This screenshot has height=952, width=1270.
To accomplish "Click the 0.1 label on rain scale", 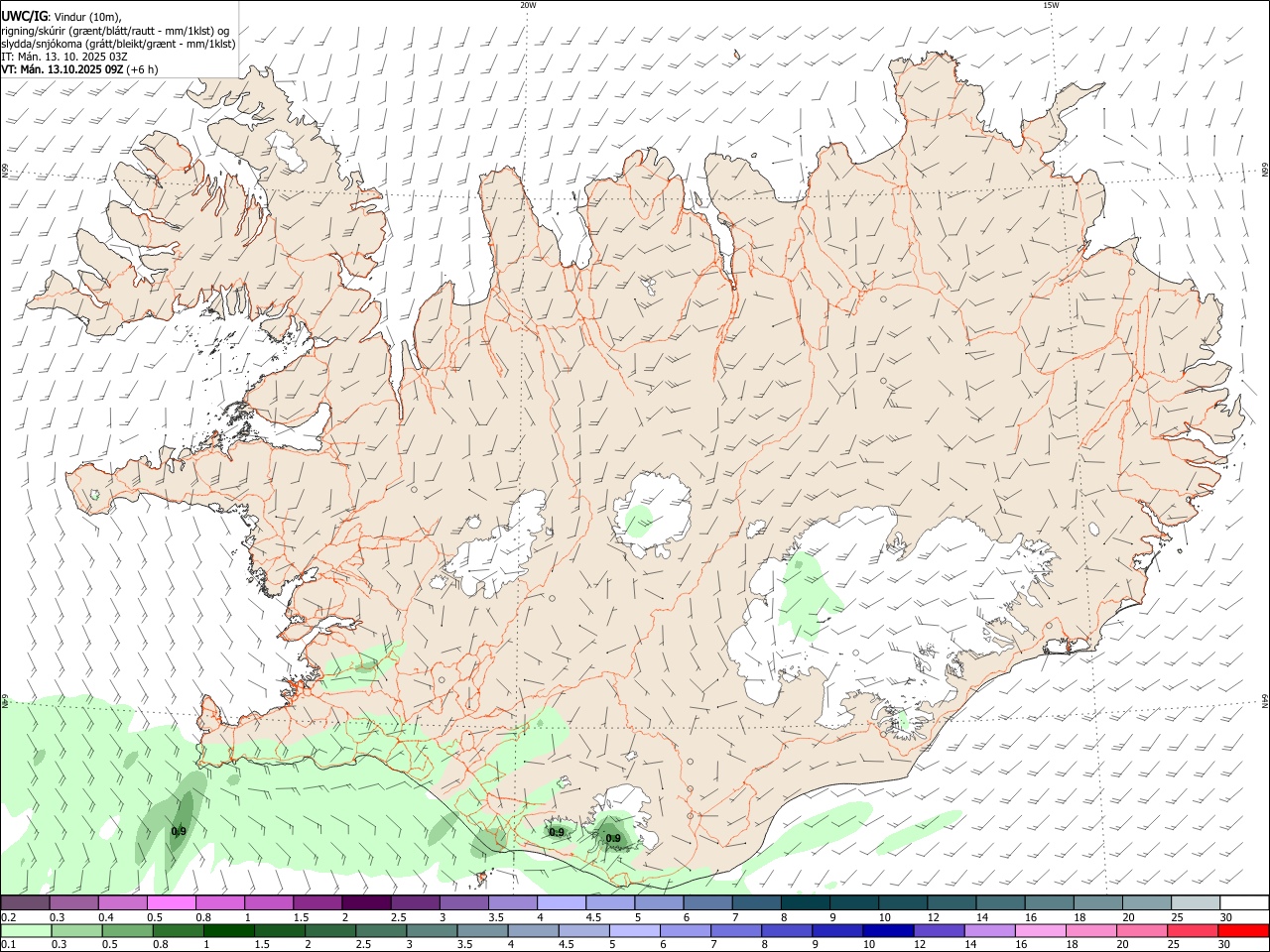I will click(8, 945).
